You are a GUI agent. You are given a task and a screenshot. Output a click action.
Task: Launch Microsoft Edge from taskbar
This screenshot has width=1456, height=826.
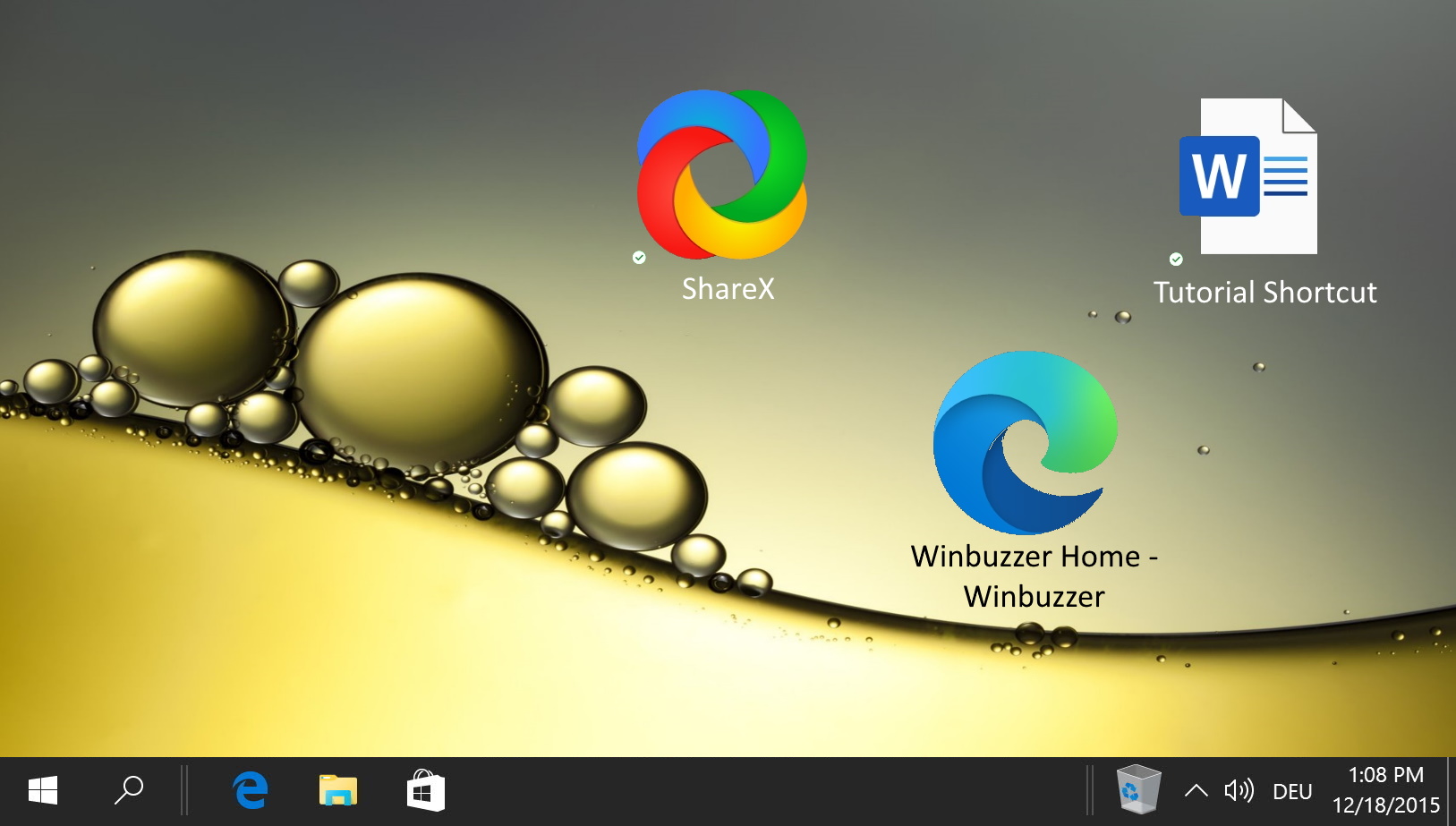251,791
